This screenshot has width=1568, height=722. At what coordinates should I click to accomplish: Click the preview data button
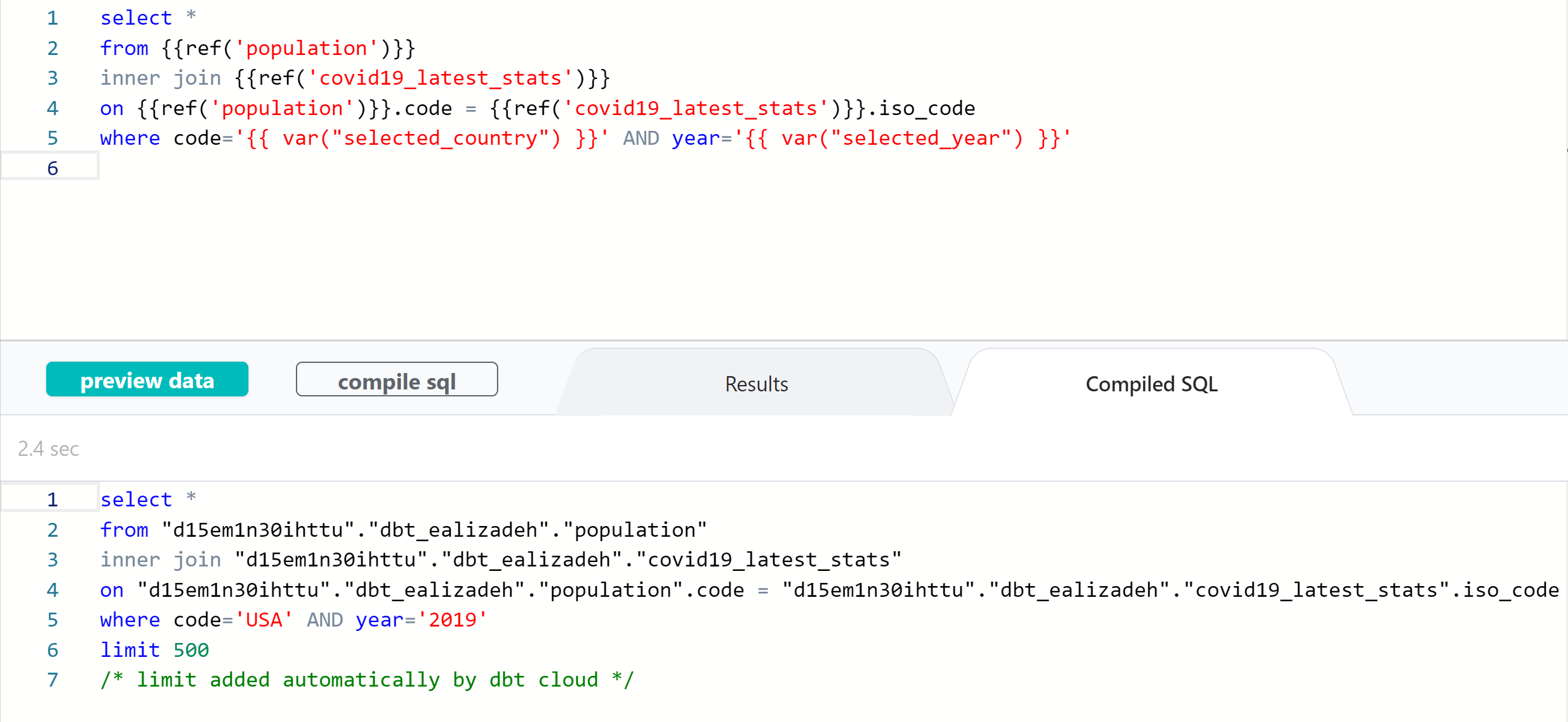(147, 379)
